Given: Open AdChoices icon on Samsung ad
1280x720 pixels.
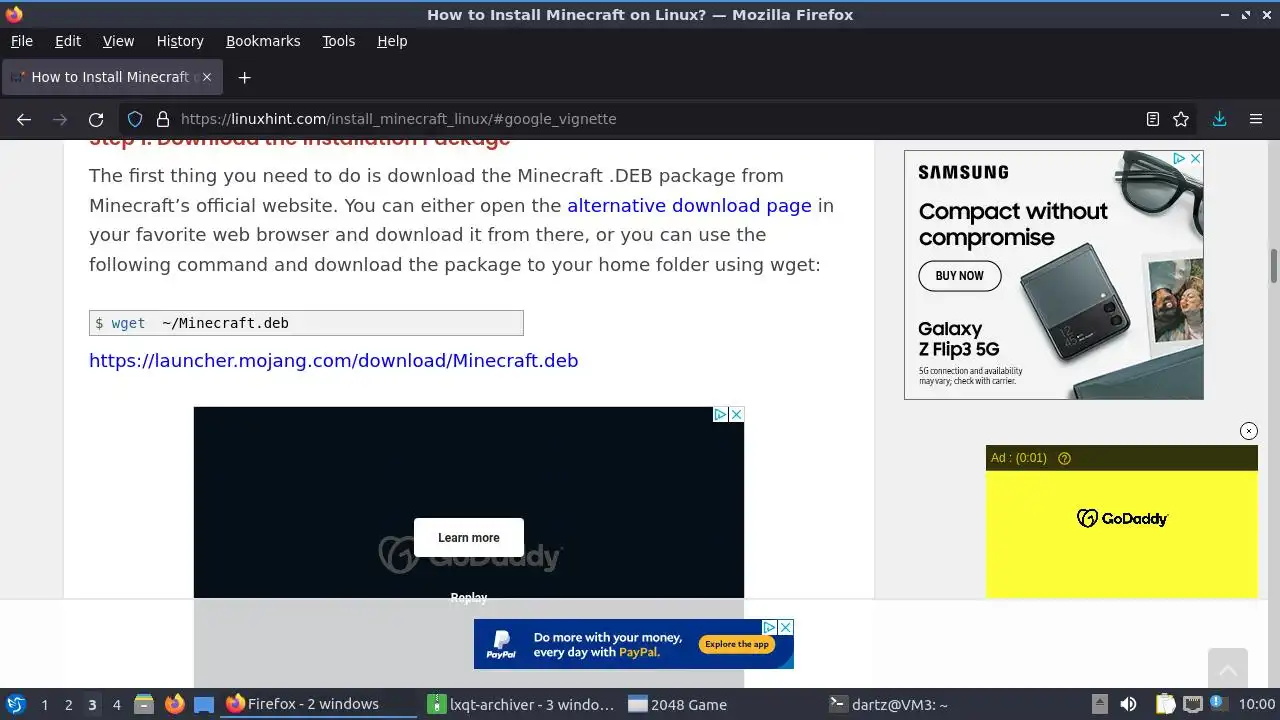Looking at the screenshot, I should (x=1180, y=158).
